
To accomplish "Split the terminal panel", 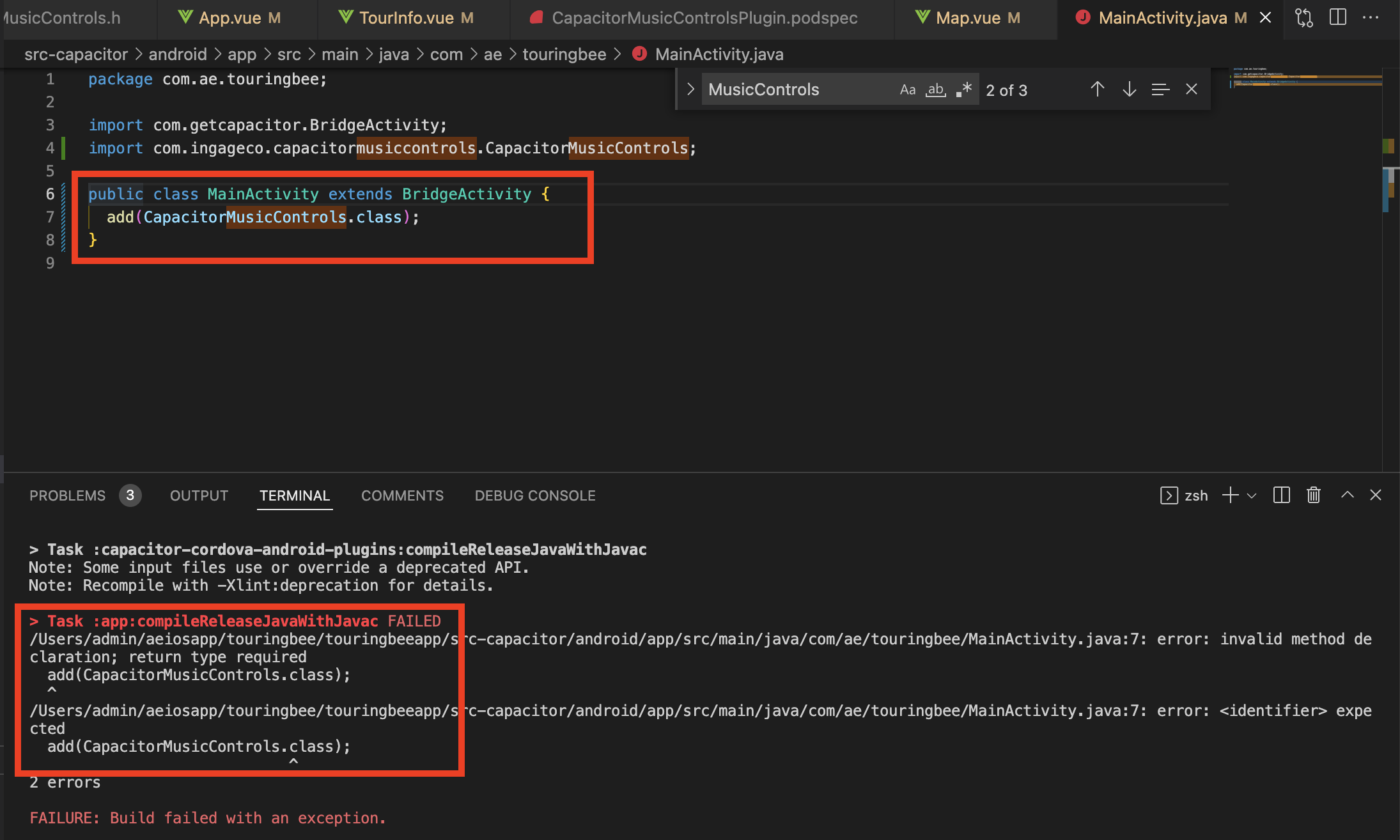I will 1281,495.
